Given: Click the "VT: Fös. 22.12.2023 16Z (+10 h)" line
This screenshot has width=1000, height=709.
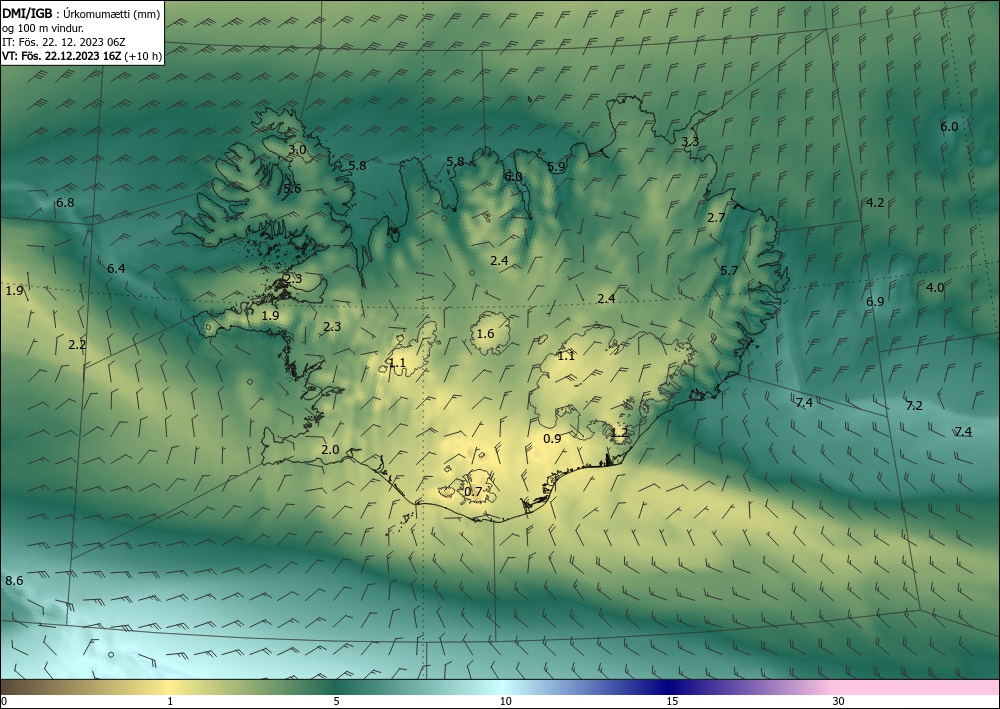Looking at the screenshot, I should (x=82, y=56).
